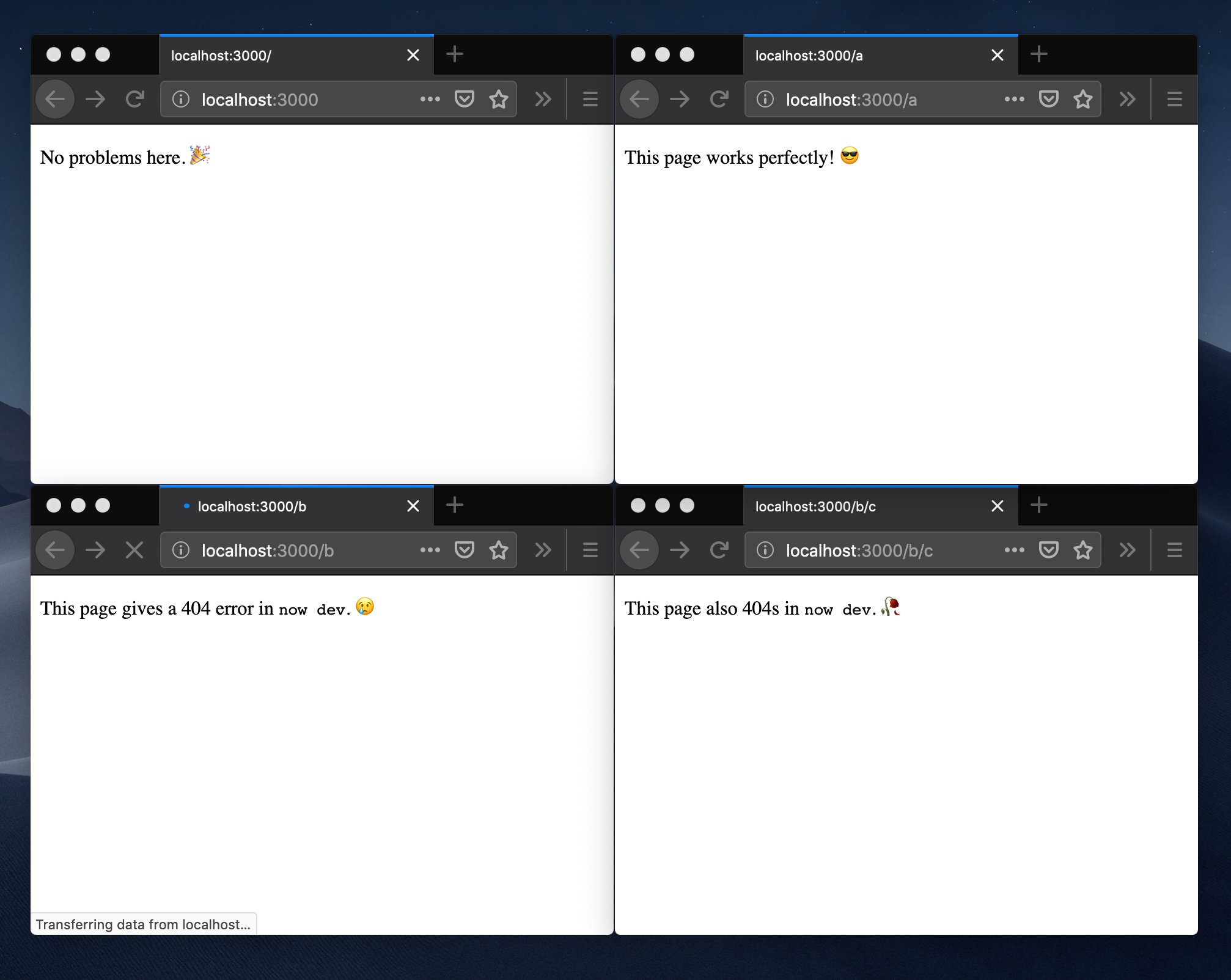Reload the localhost:3000/b/c page
The image size is (1231, 980).
719,550
